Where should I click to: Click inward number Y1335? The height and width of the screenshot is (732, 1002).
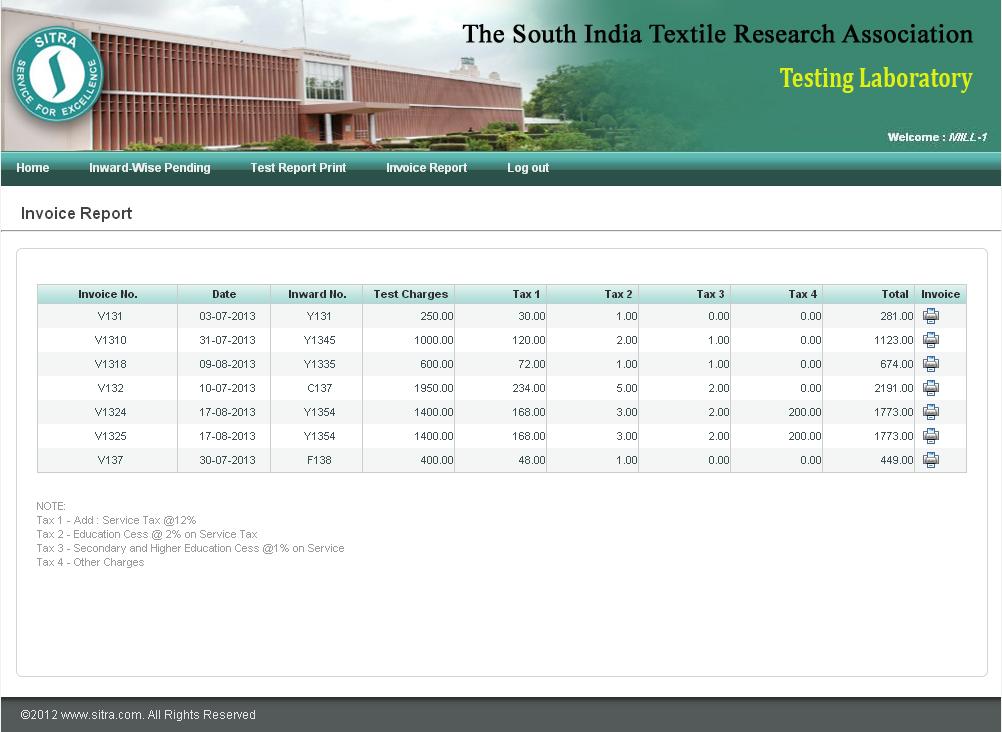[319, 364]
